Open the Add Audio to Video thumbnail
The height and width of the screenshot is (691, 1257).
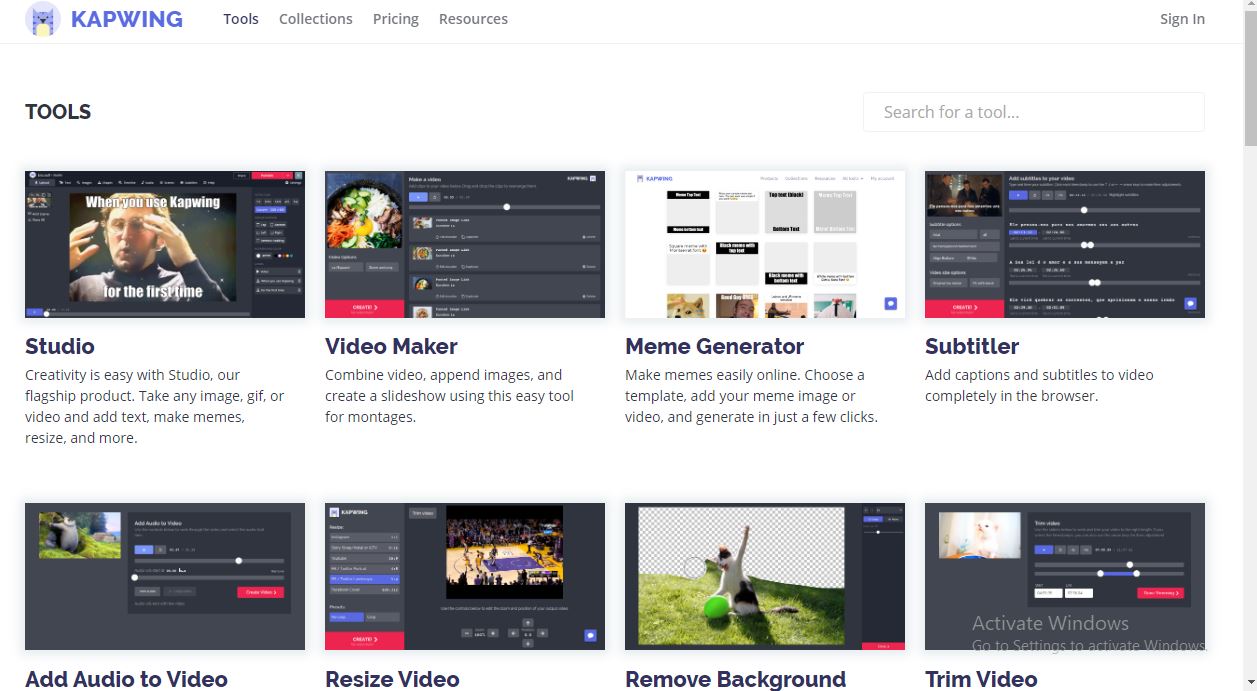pyautogui.click(x=165, y=577)
